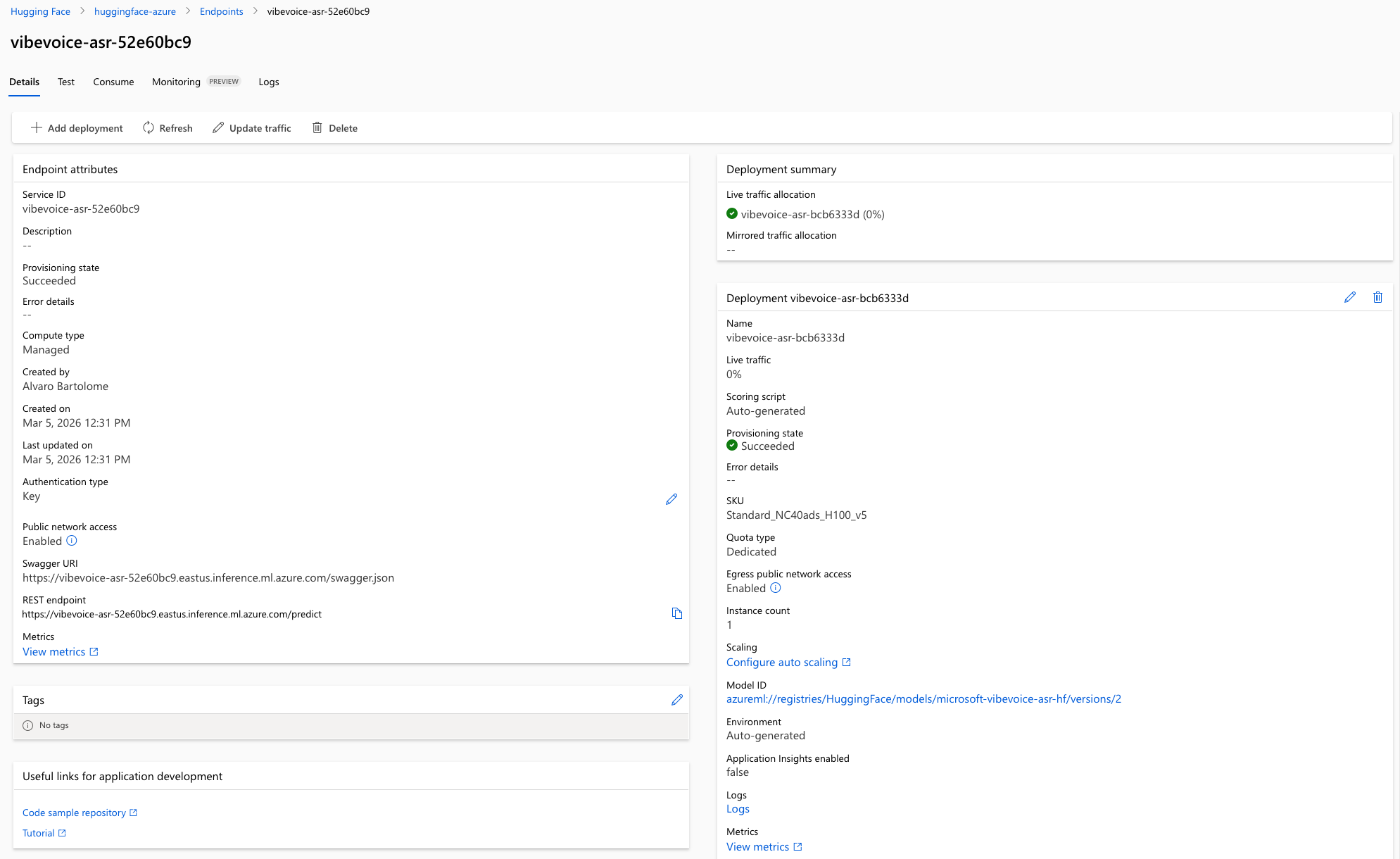Show info for Public network access
Viewport: 1400px width, 859px height.
(72, 541)
